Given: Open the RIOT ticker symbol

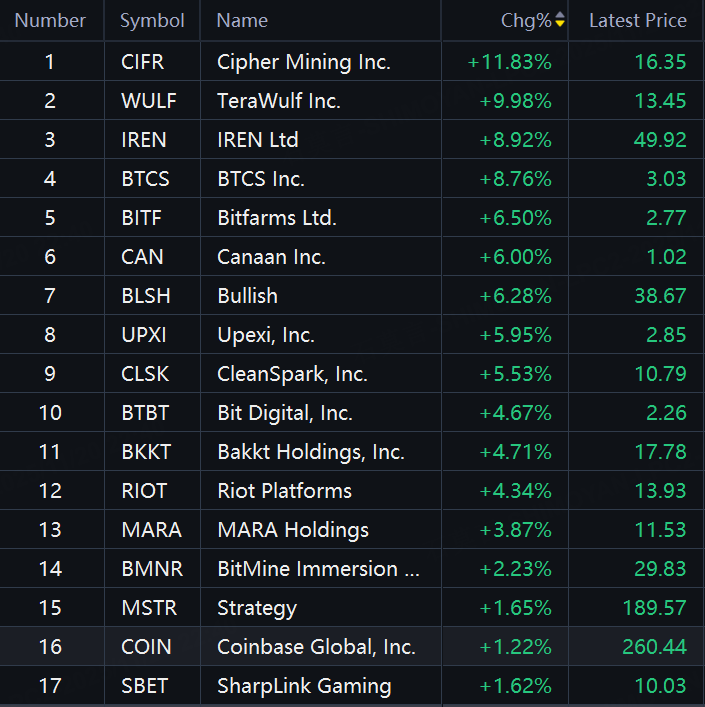Looking at the screenshot, I should pos(144,491).
